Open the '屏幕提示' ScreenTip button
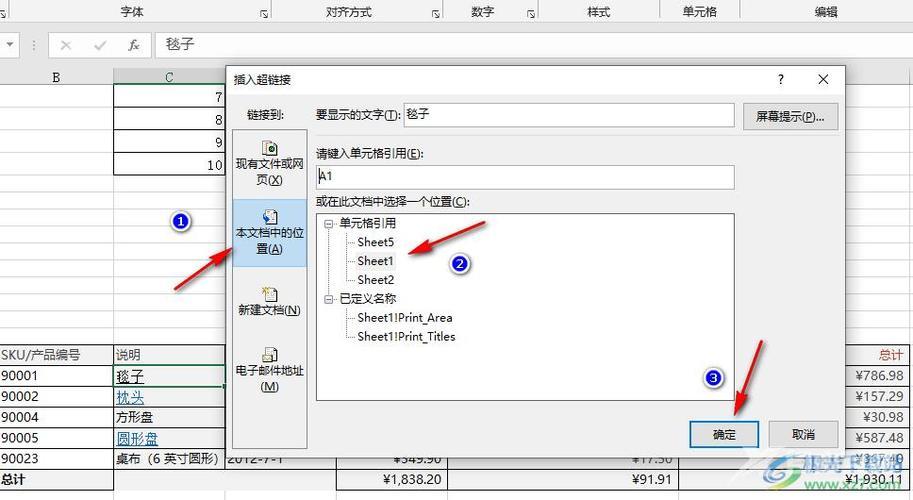 (790, 116)
